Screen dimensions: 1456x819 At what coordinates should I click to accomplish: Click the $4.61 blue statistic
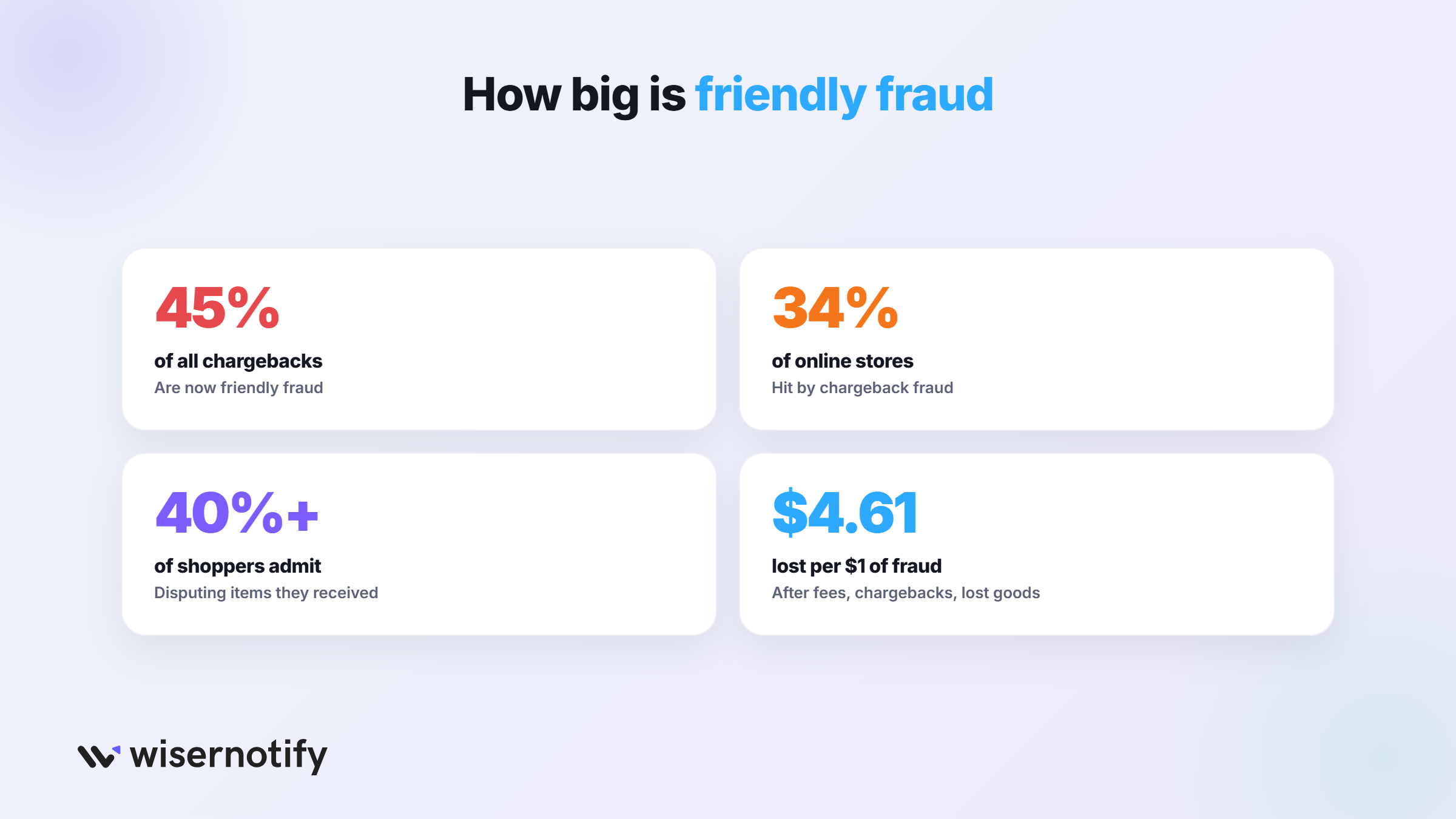pyautogui.click(x=844, y=513)
